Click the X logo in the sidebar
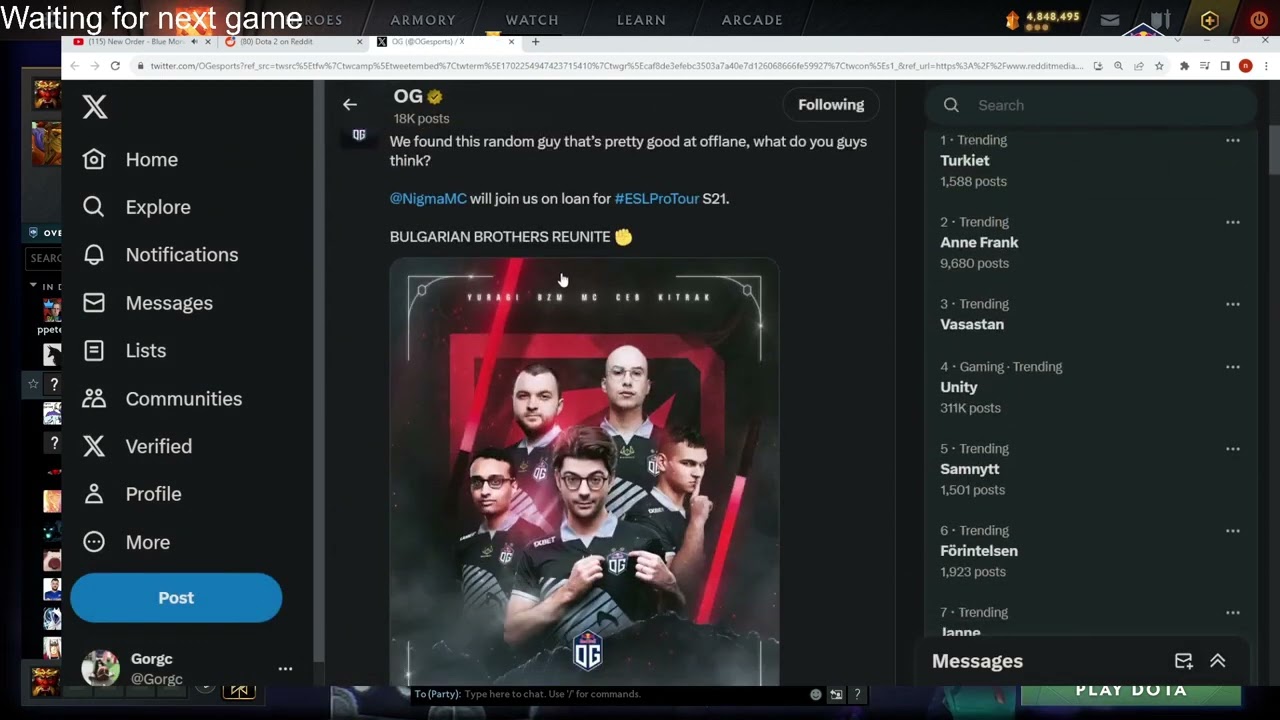 click(95, 107)
